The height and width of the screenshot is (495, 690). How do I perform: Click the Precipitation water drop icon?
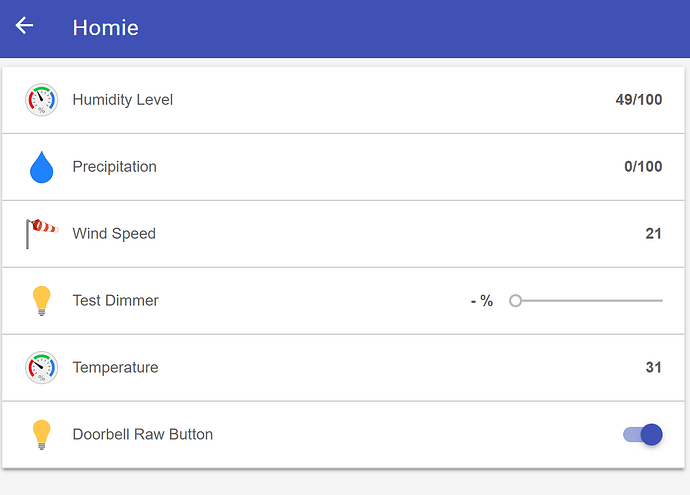pyautogui.click(x=41, y=167)
